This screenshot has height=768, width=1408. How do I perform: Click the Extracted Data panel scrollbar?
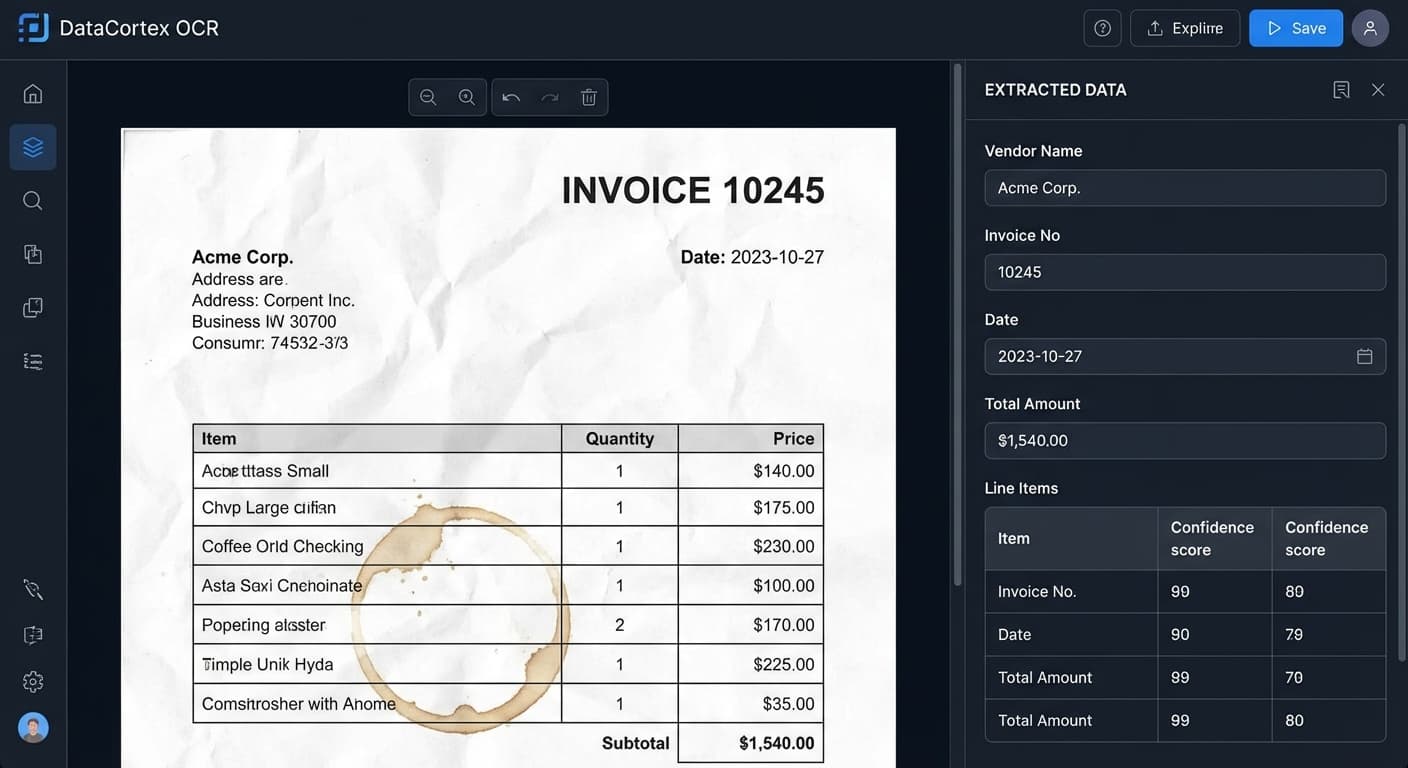[1402, 390]
